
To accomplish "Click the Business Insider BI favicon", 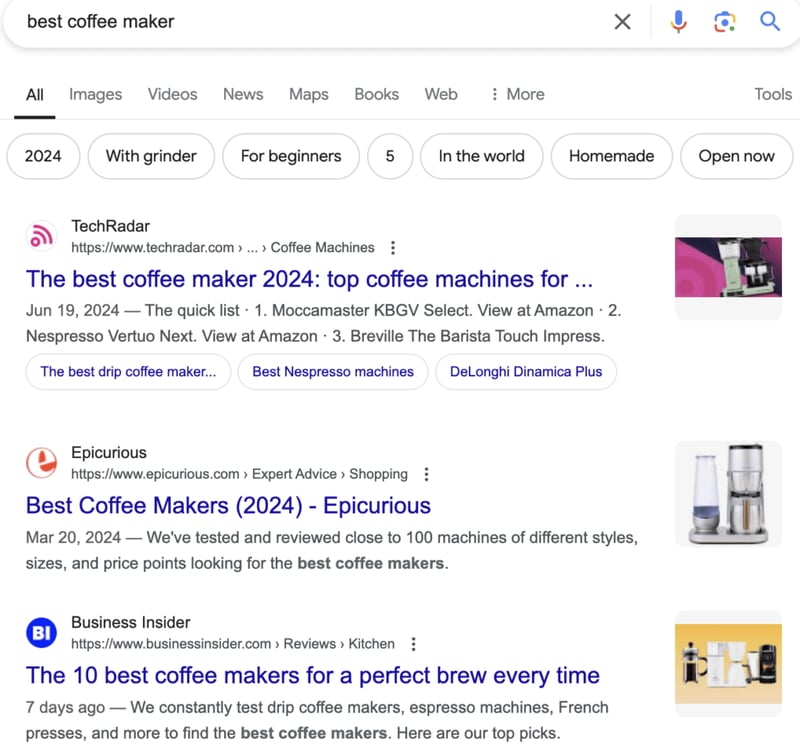I will coord(40,632).
